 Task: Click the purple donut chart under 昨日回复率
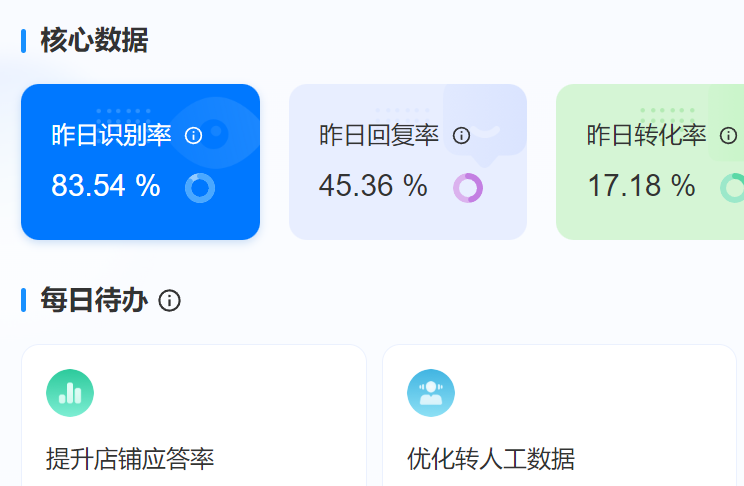467,187
